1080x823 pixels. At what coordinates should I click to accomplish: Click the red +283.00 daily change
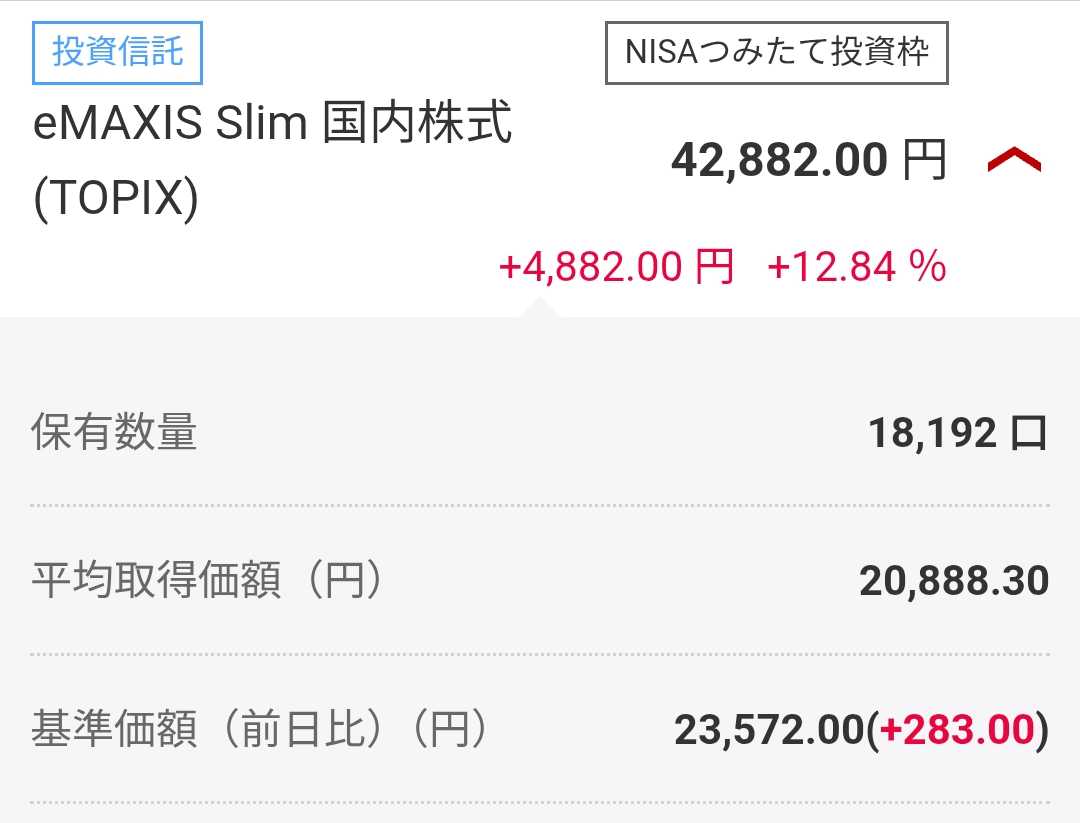click(956, 730)
